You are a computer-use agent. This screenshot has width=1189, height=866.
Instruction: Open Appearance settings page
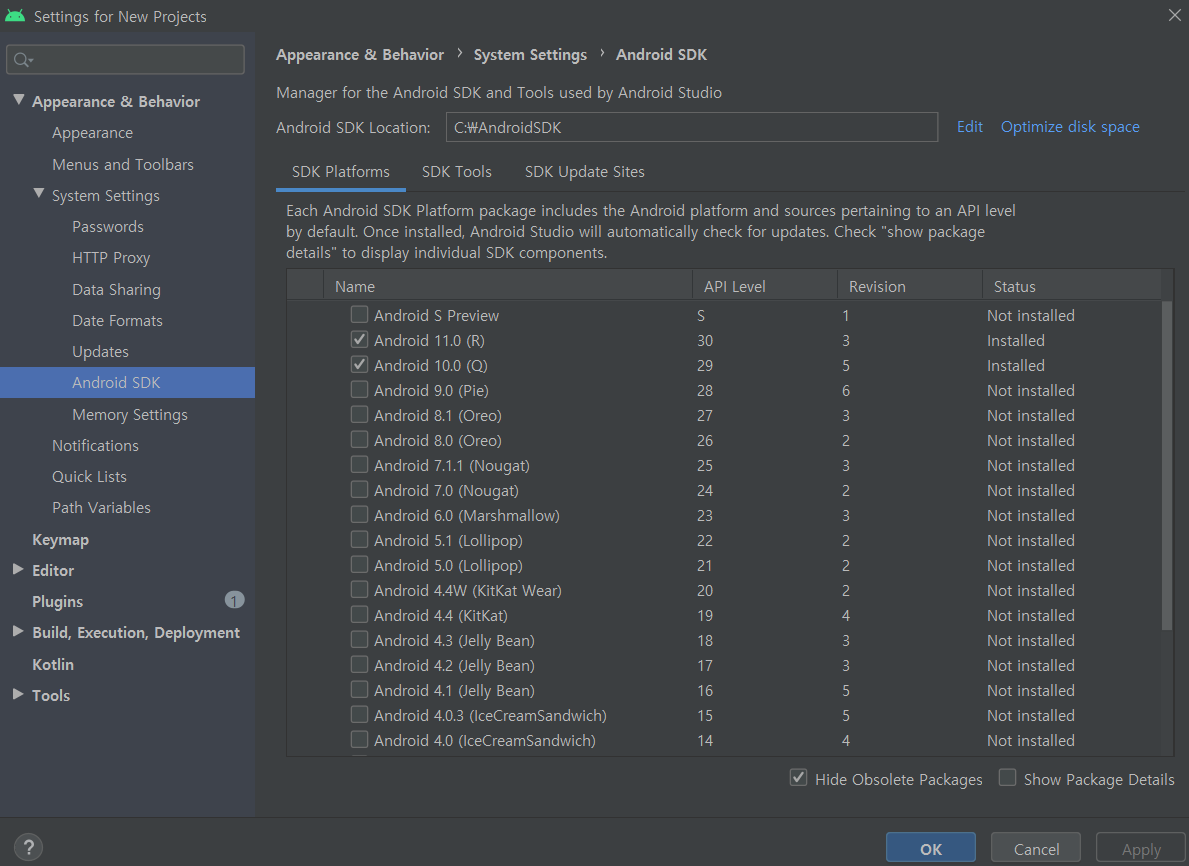93,133
